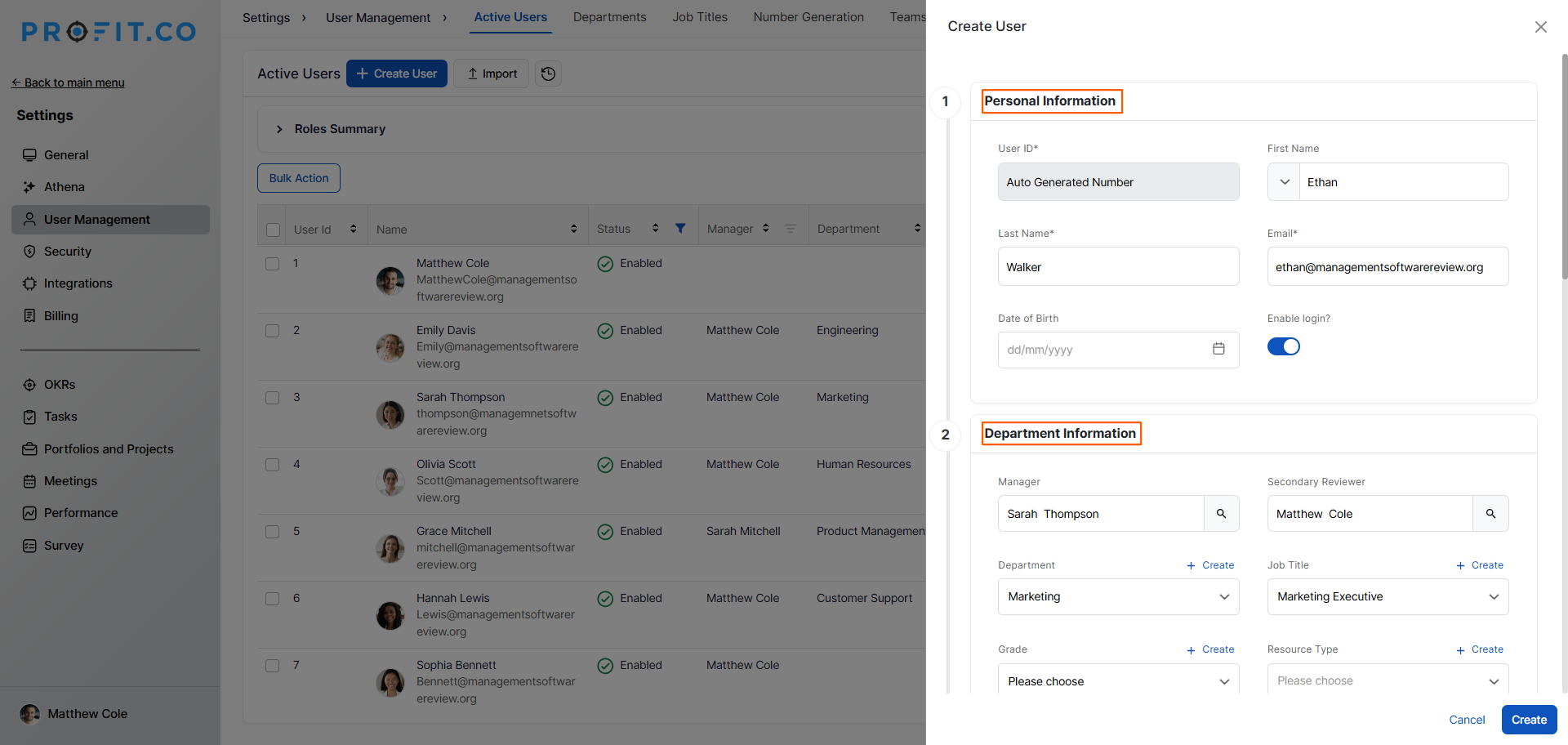Click the blue Create button
1568x745 pixels.
[x=1529, y=720]
